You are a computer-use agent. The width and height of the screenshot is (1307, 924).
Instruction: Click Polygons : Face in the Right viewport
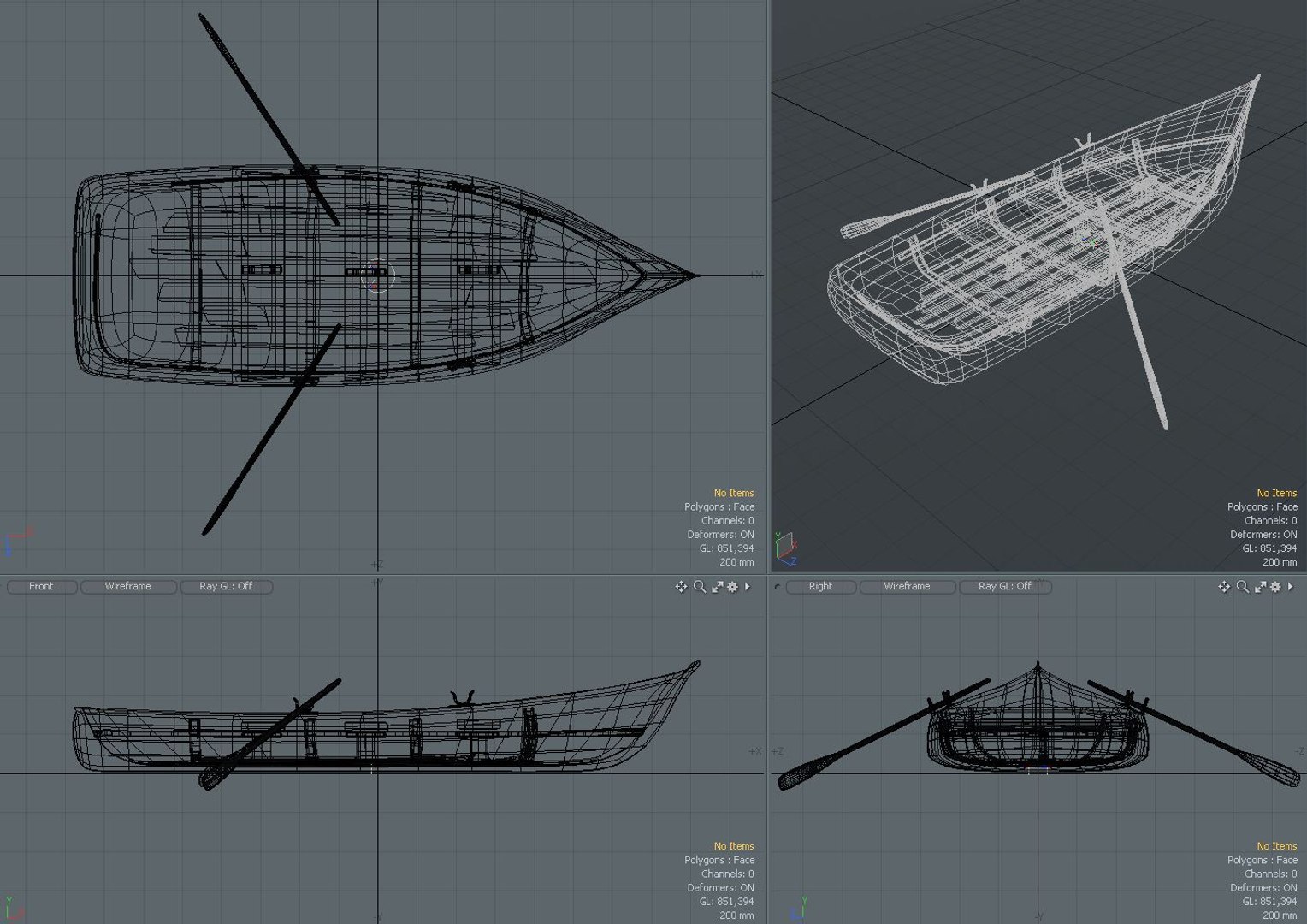pyautogui.click(x=1263, y=861)
